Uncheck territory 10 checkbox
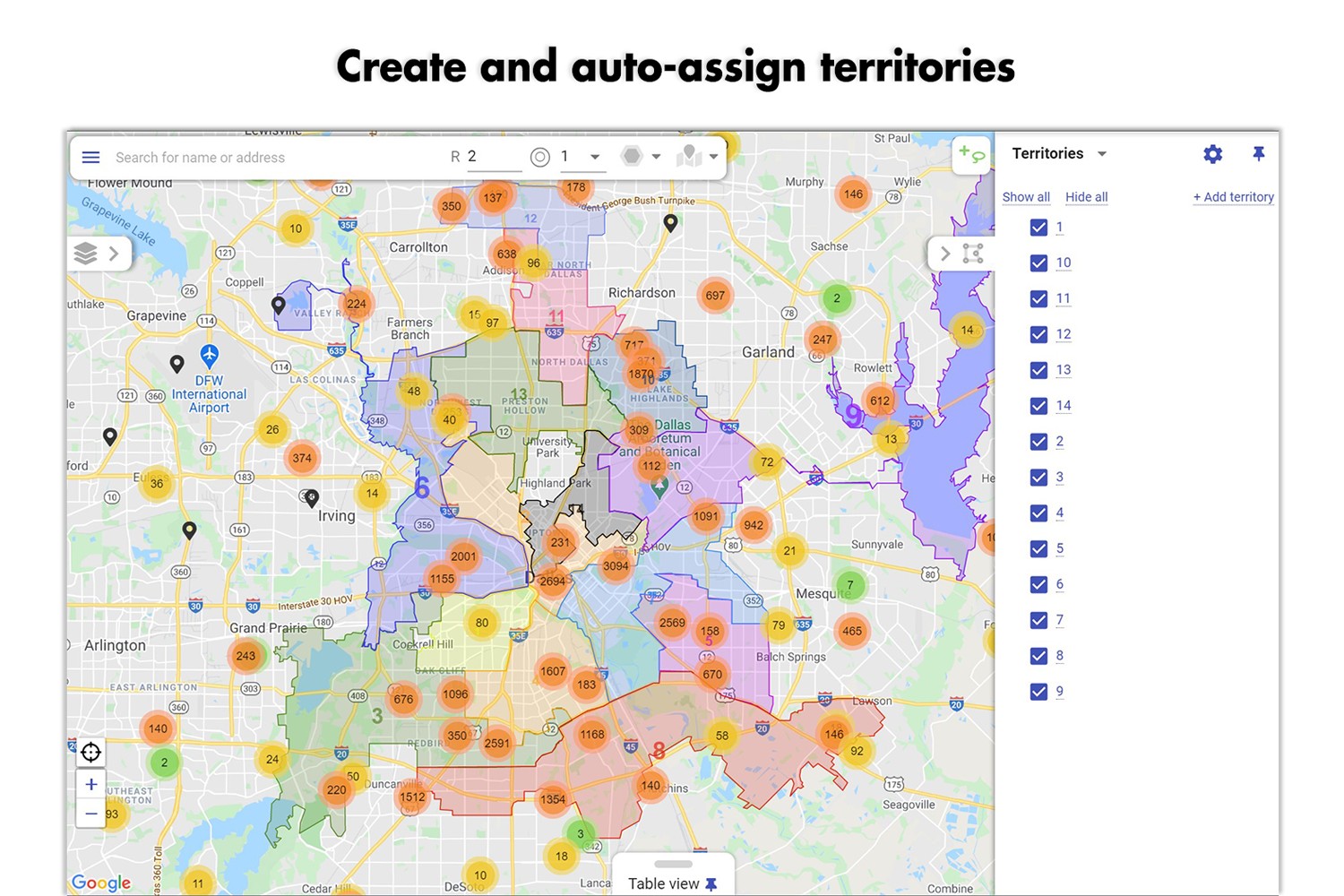Image resolution: width=1344 pixels, height=896 pixels. [x=1038, y=263]
